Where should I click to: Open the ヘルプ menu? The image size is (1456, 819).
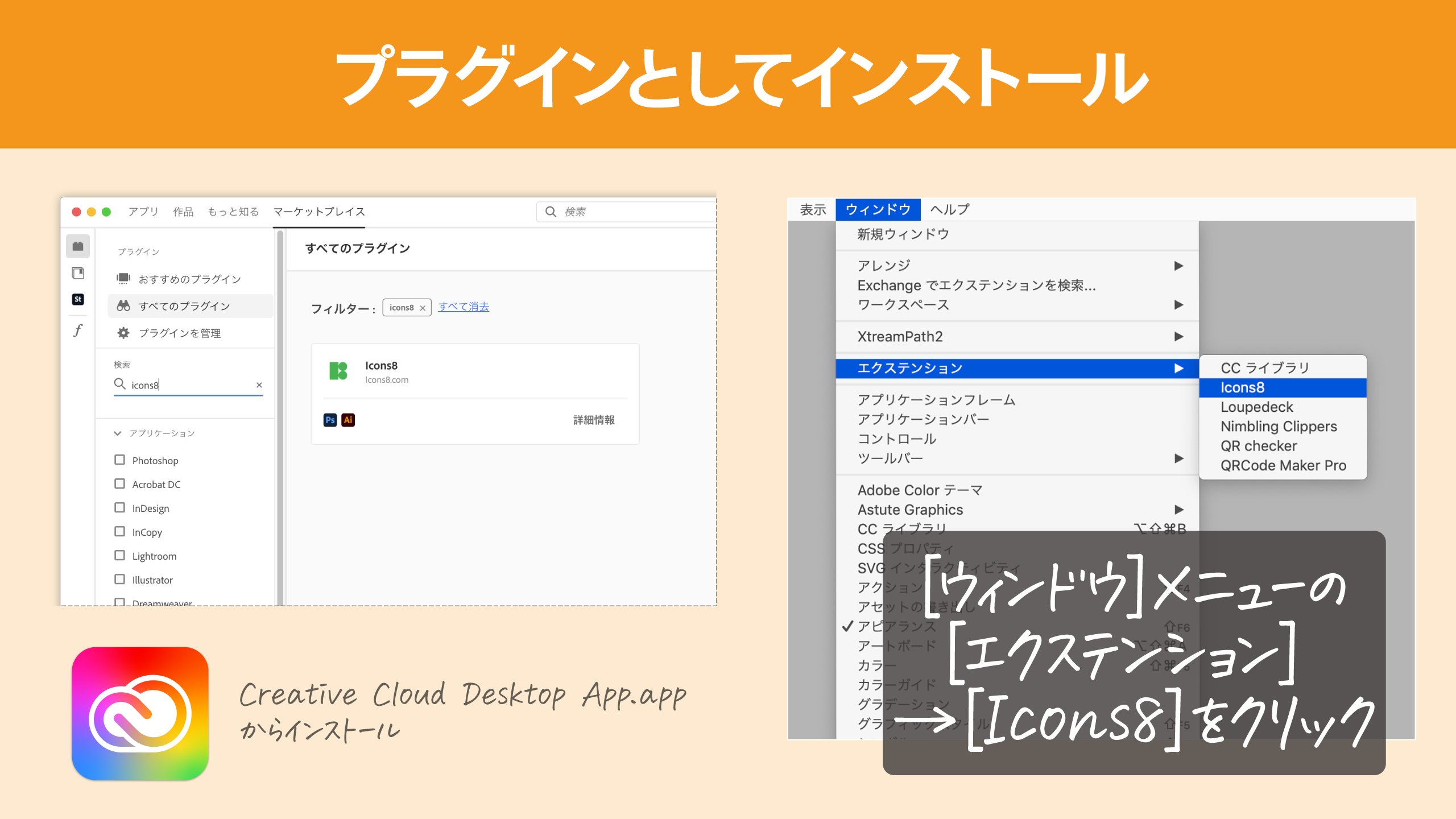pyautogui.click(x=950, y=209)
